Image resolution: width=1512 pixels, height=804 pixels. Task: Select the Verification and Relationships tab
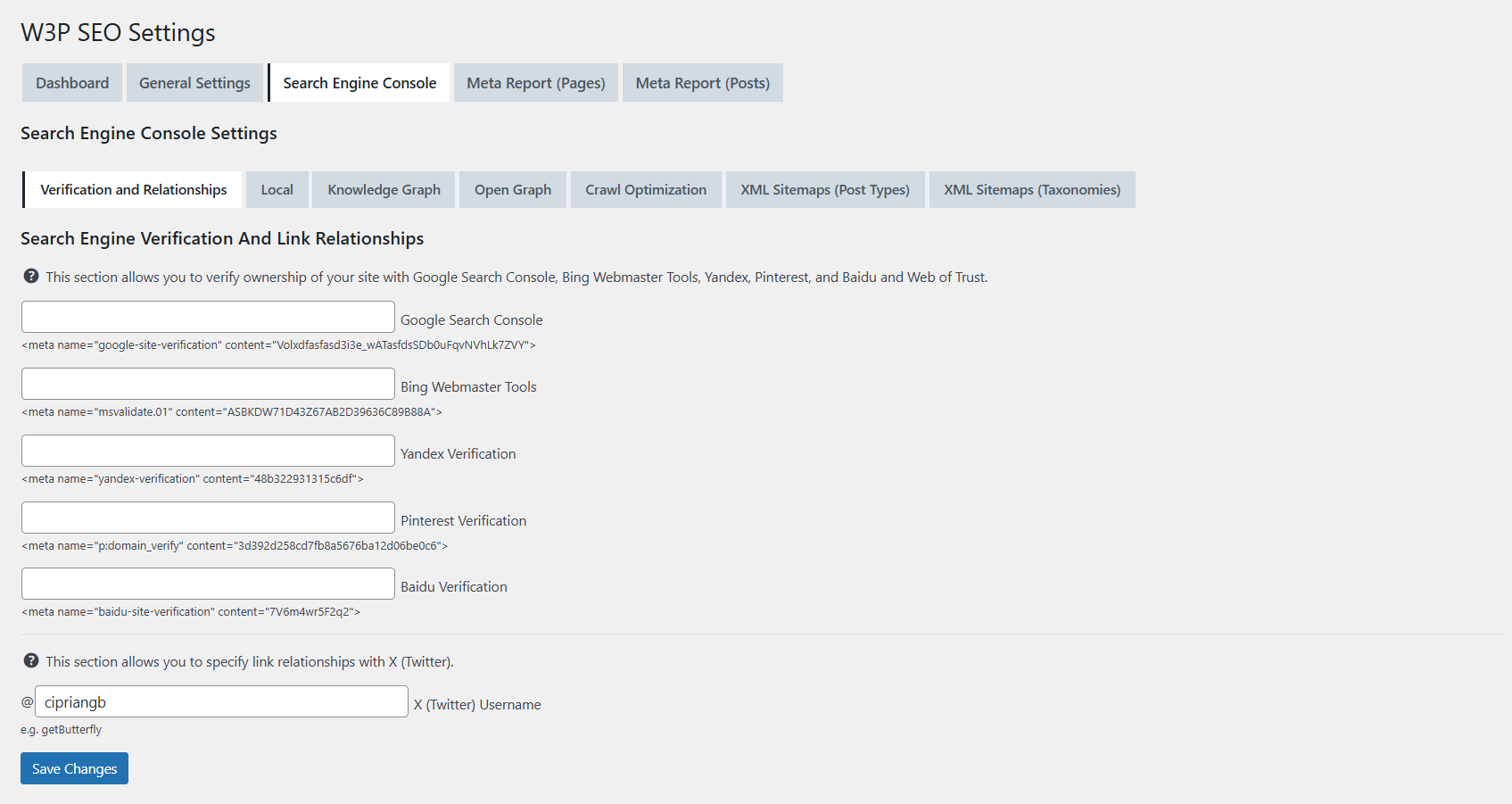[132, 189]
